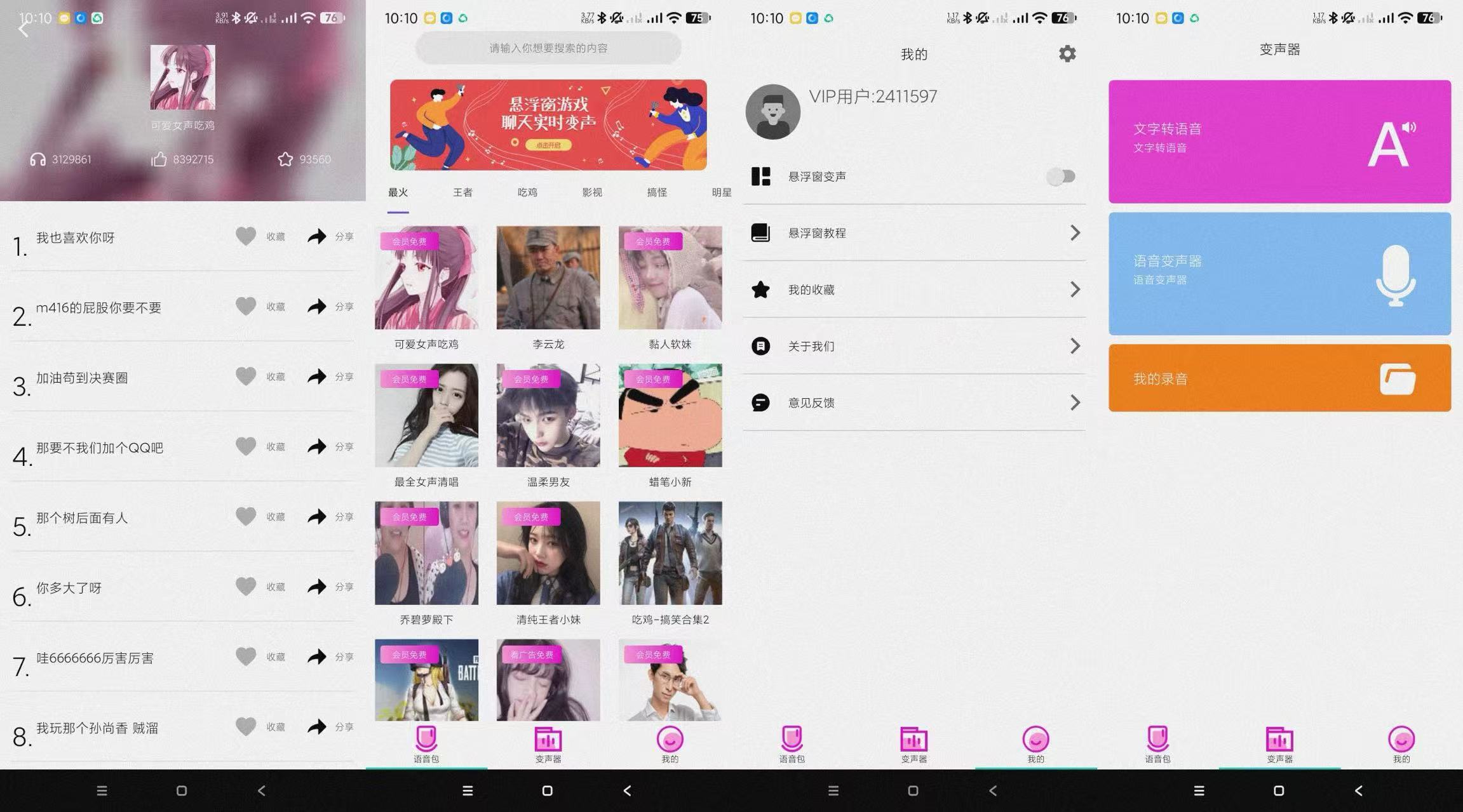Tap the folder icon on 我的录音 card
Viewport: 1463px width, 812px height.
[x=1397, y=379]
